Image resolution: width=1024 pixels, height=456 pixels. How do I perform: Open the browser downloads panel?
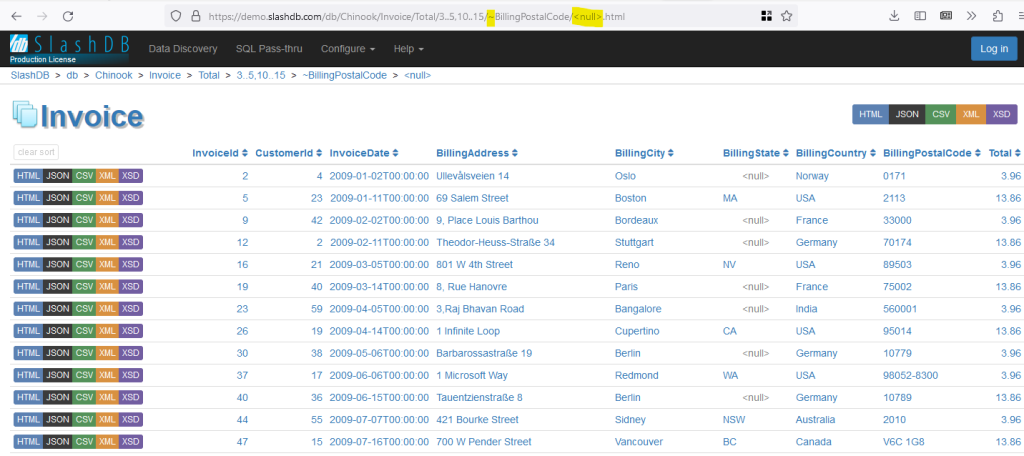(x=894, y=16)
